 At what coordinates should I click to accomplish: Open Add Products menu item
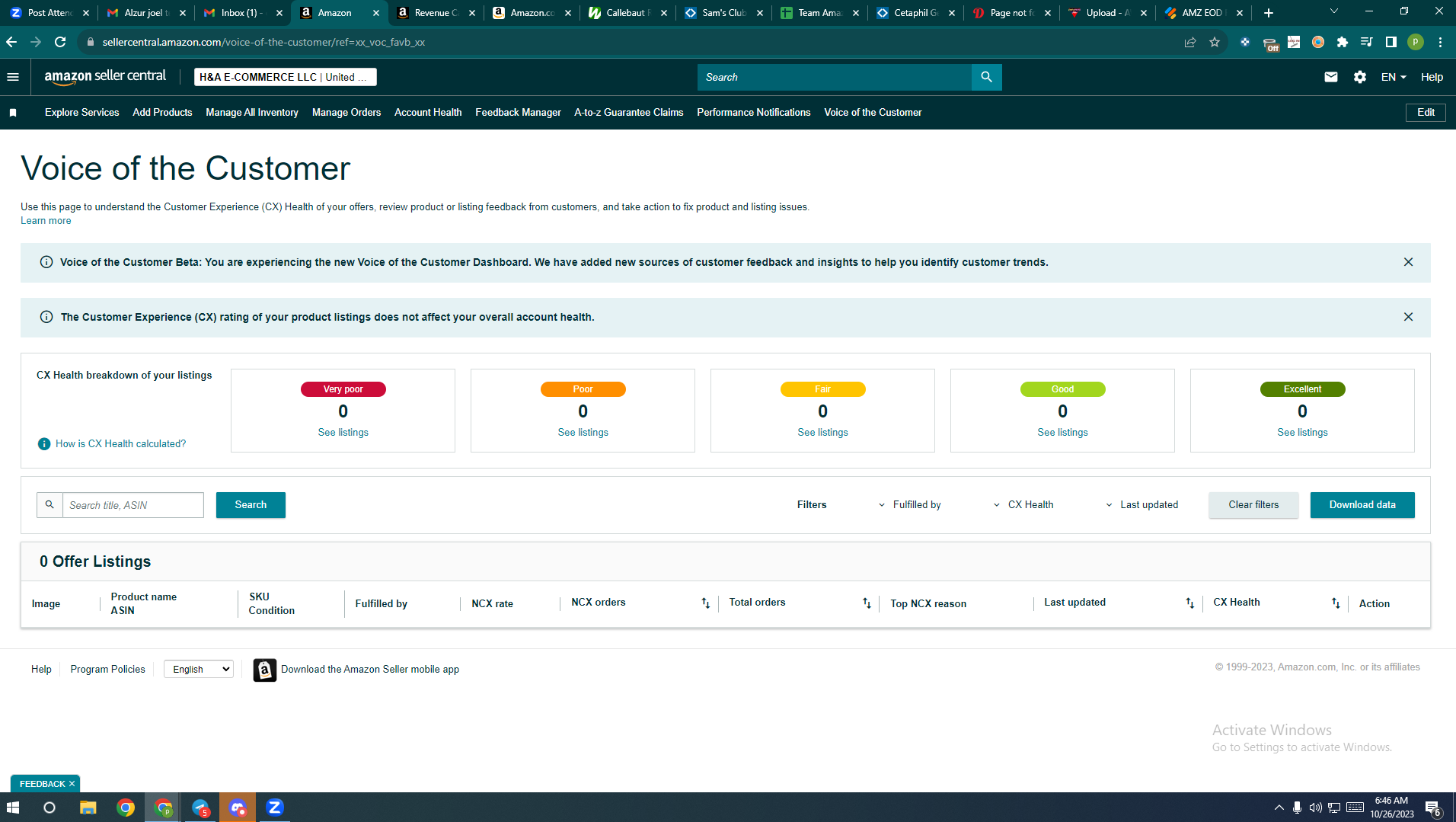point(162,113)
